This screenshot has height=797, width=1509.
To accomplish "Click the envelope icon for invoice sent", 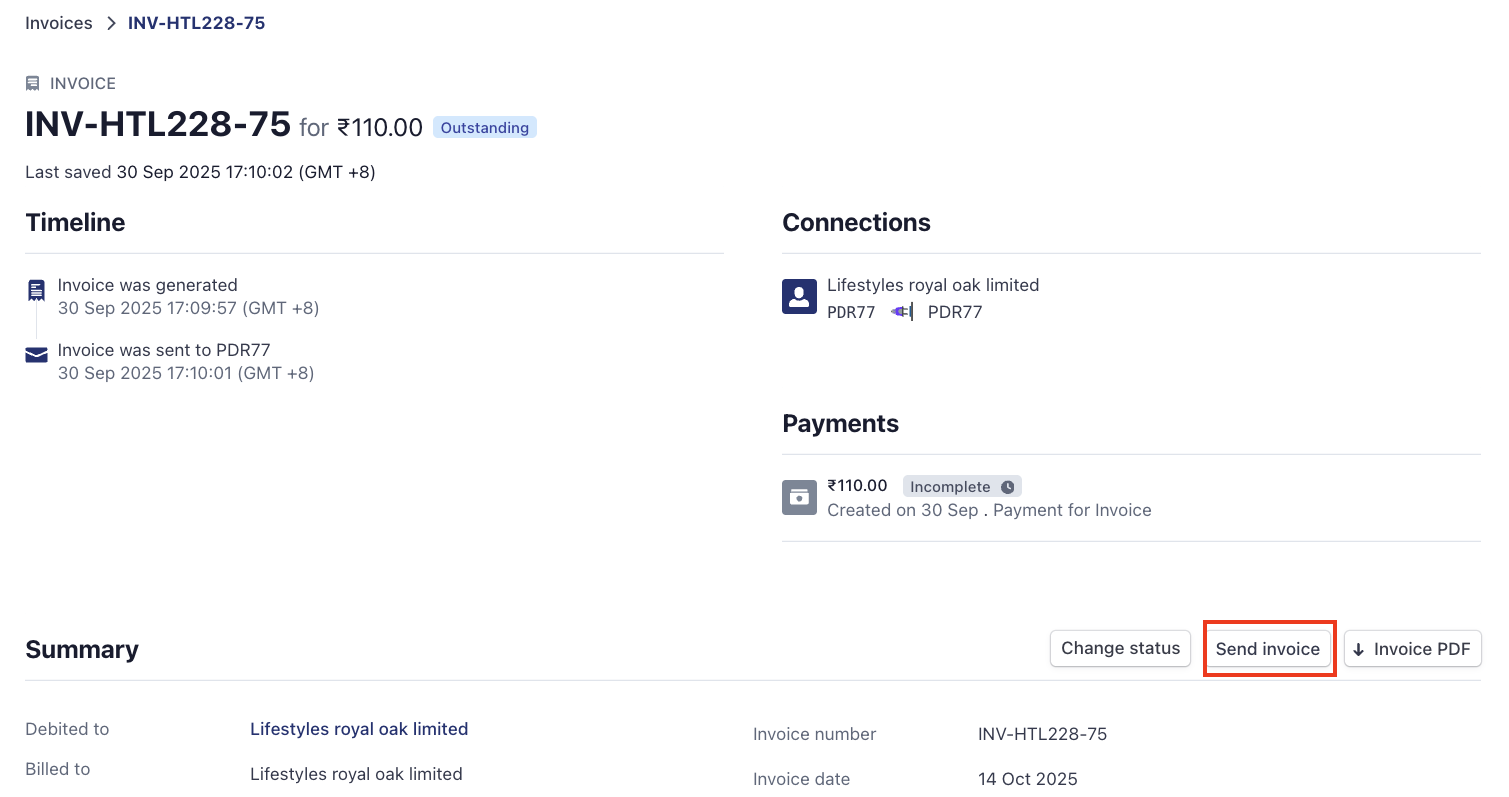I will [x=37, y=355].
